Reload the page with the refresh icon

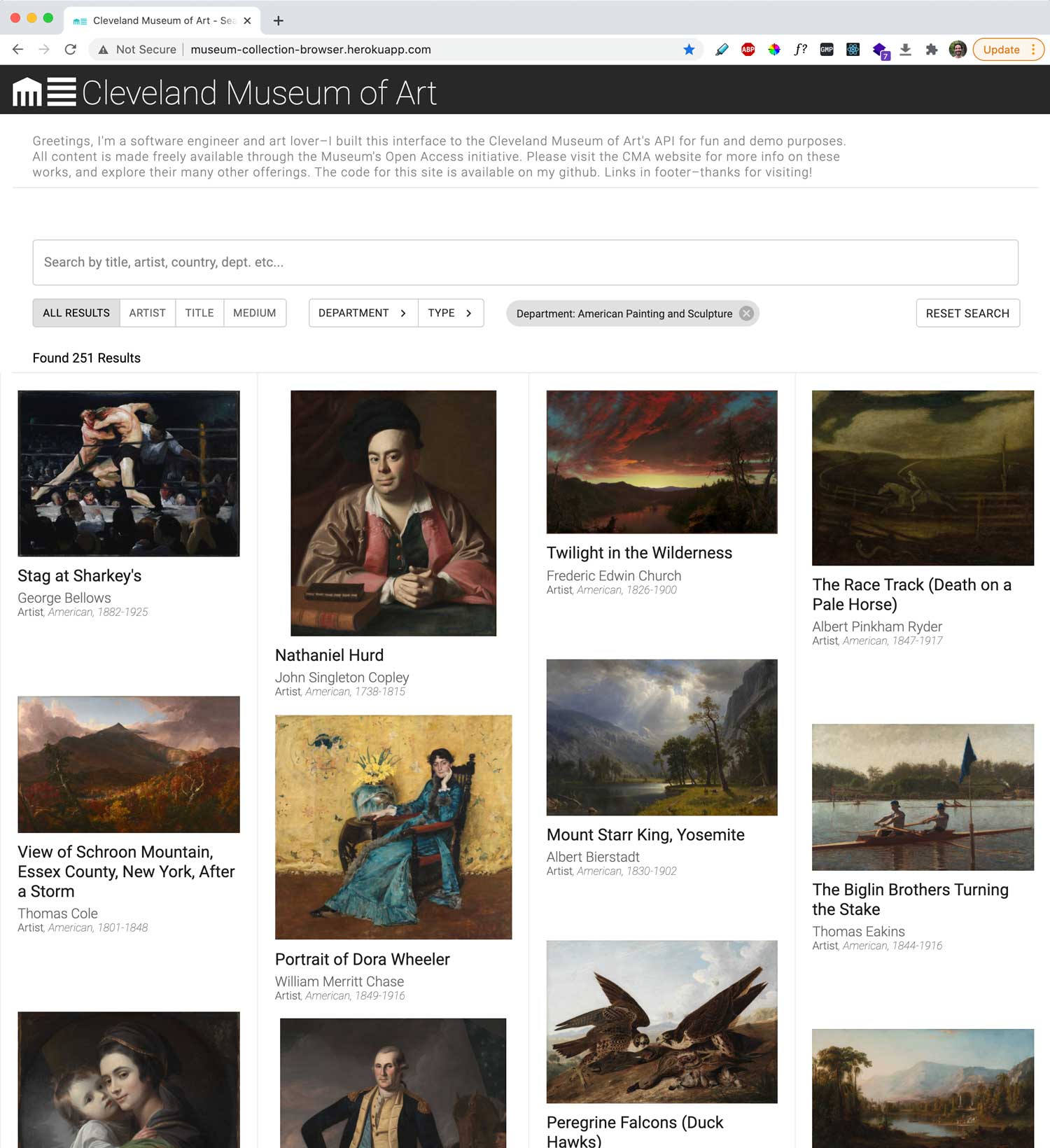tap(70, 49)
